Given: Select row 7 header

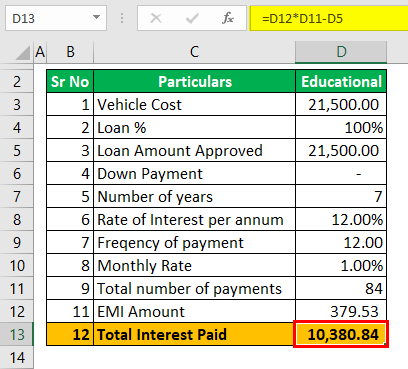Looking at the screenshot, I should [x=17, y=196].
